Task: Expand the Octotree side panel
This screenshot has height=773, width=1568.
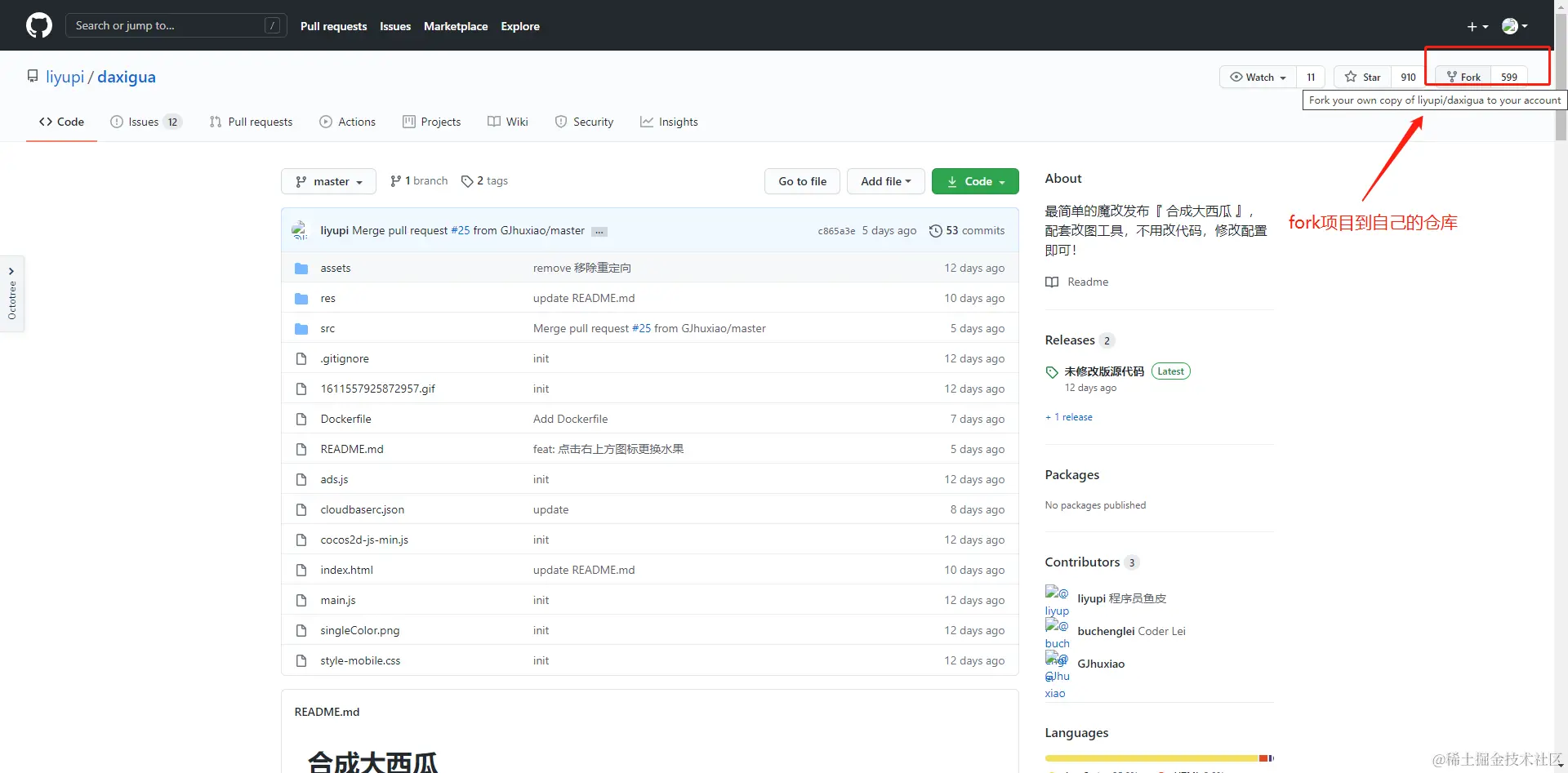Action: point(12,294)
